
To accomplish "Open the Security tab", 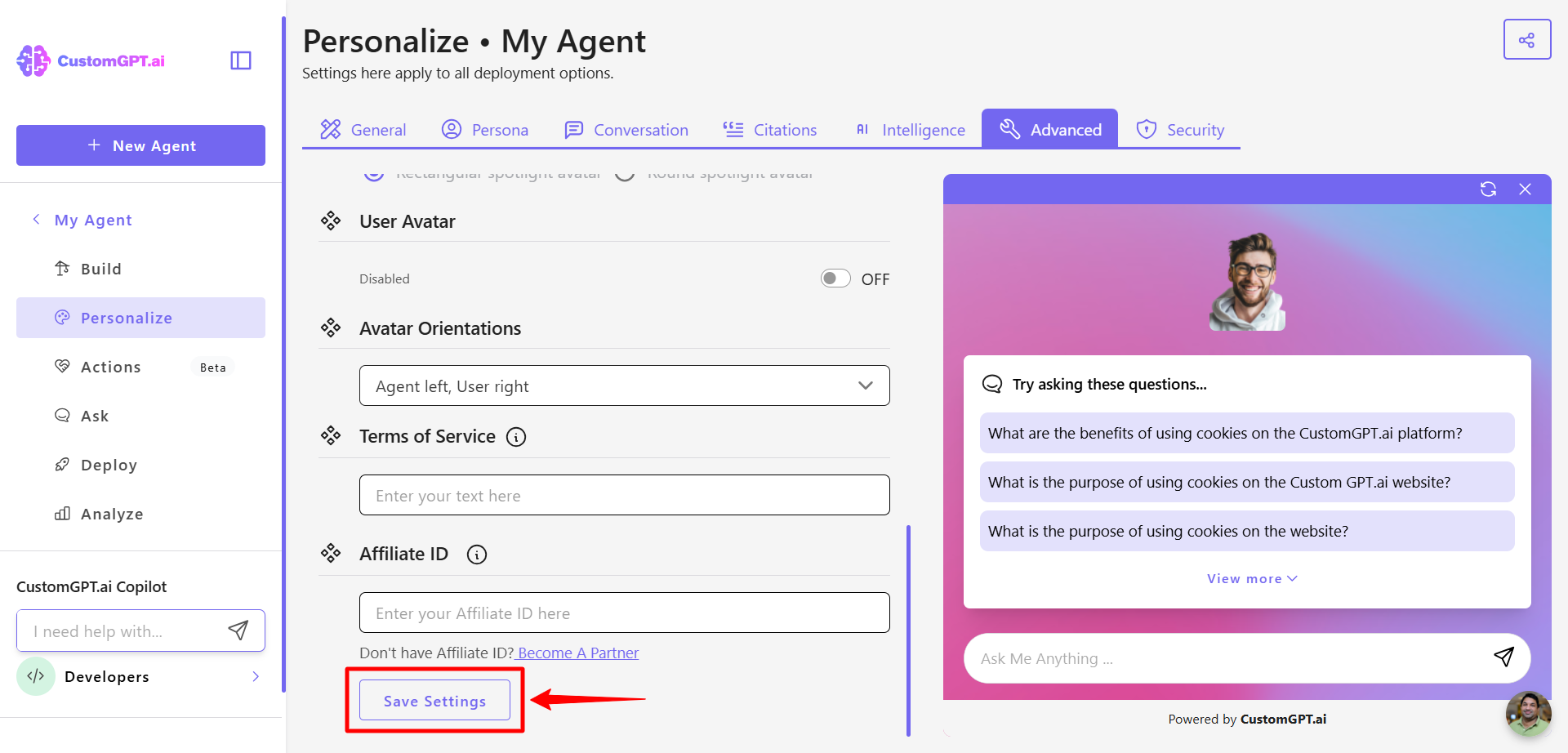I will tap(1180, 129).
